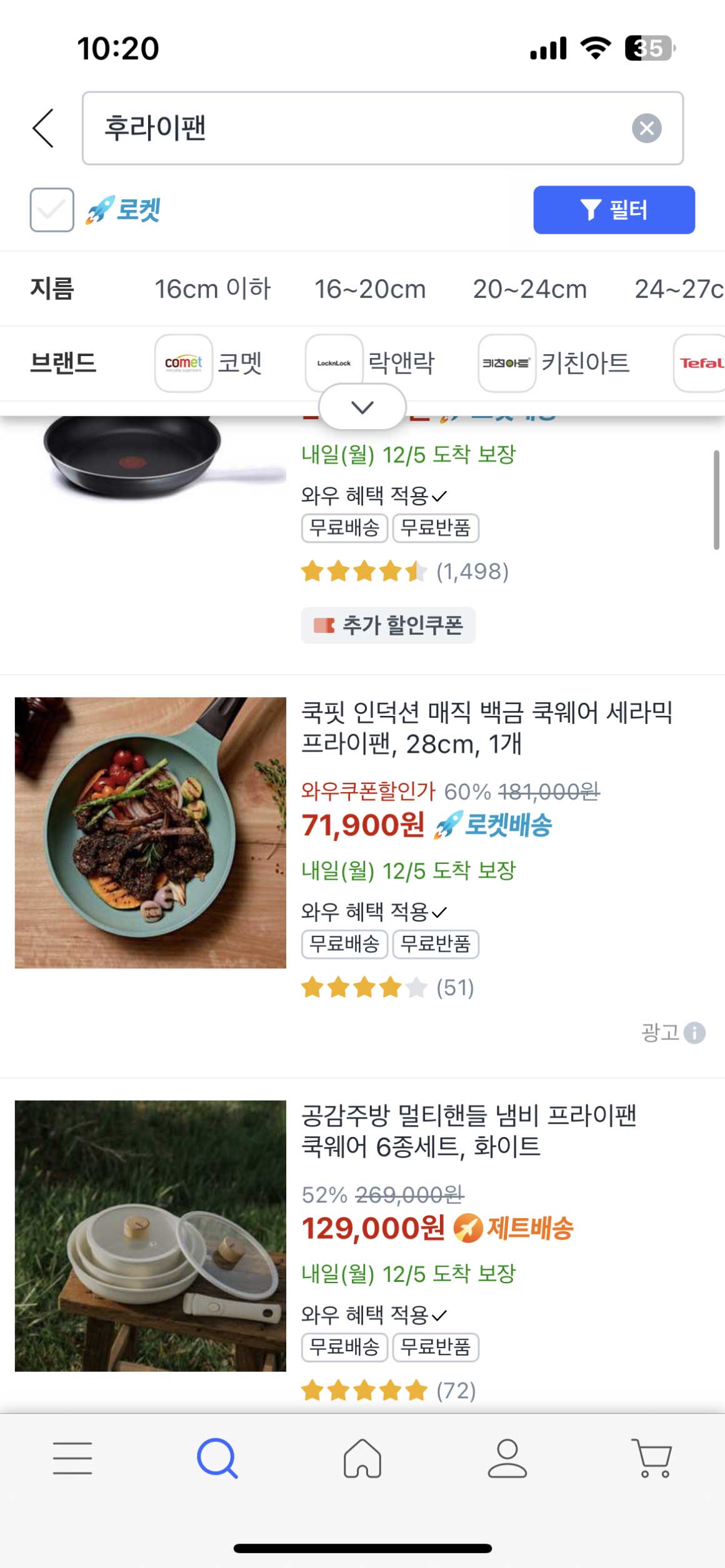Screen dimensions: 725x1568
Task: Select the 락앤락 brand filter
Action: (x=401, y=363)
